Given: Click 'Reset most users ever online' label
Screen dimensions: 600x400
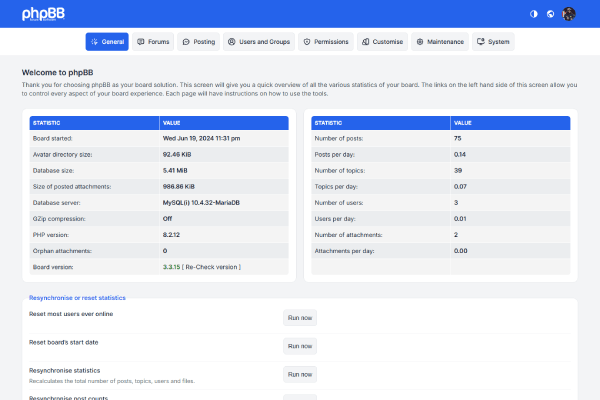Looking at the screenshot, I should point(71,314).
